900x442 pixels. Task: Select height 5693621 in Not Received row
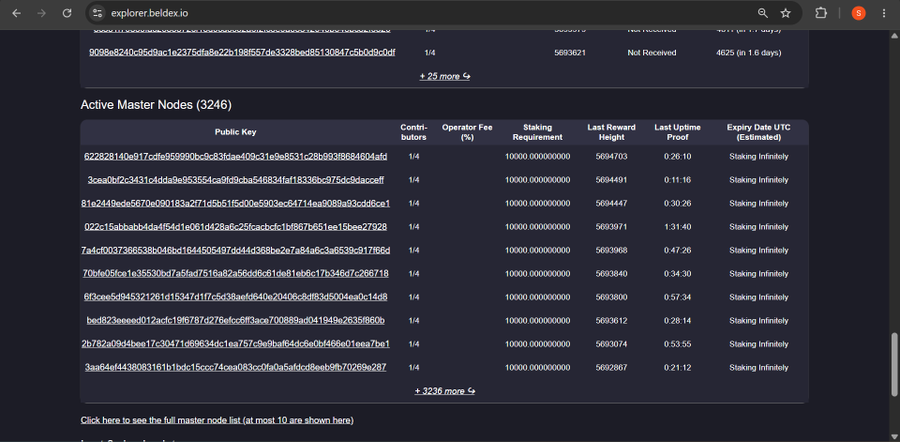pos(570,52)
